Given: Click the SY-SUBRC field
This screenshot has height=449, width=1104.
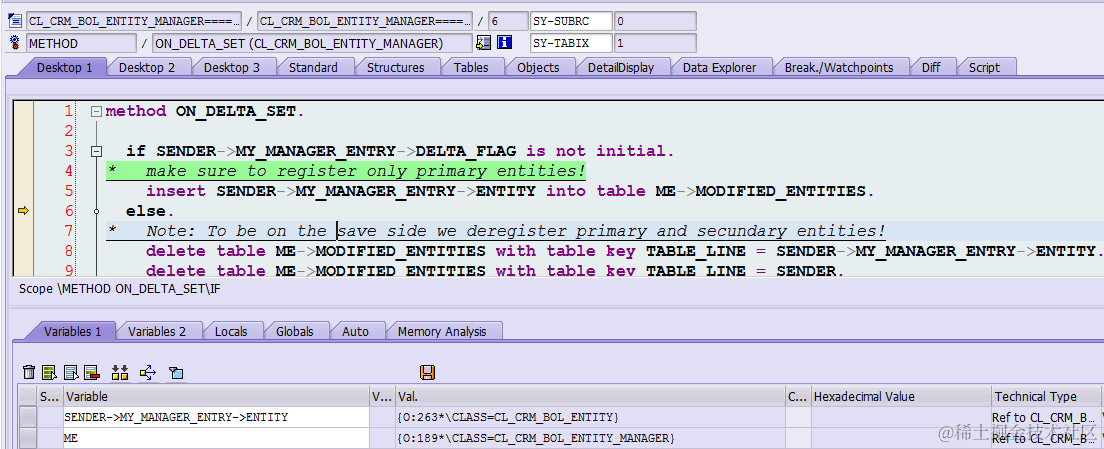Looking at the screenshot, I should point(570,21).
